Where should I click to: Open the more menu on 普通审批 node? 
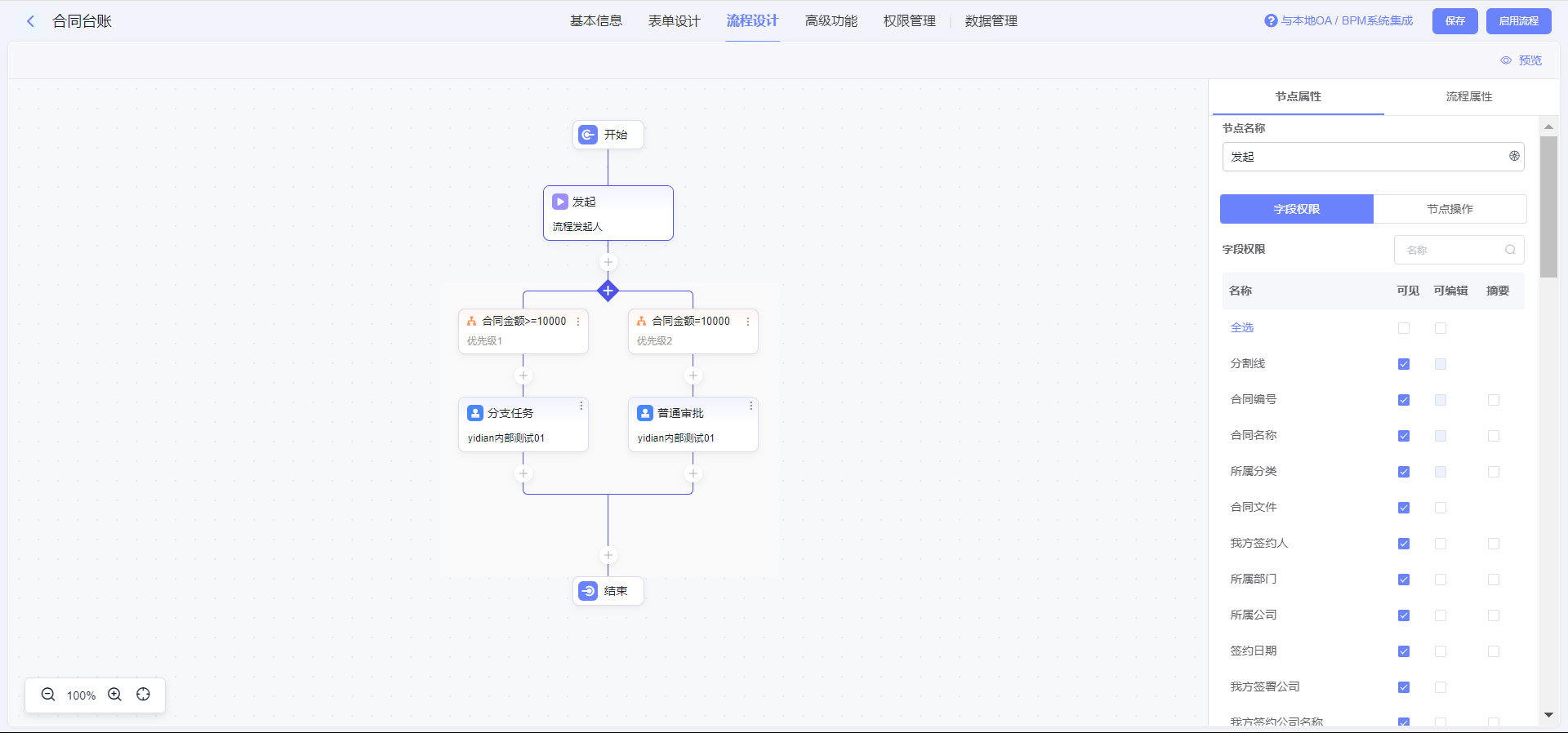pyautogui.click(x=751, y=406)
